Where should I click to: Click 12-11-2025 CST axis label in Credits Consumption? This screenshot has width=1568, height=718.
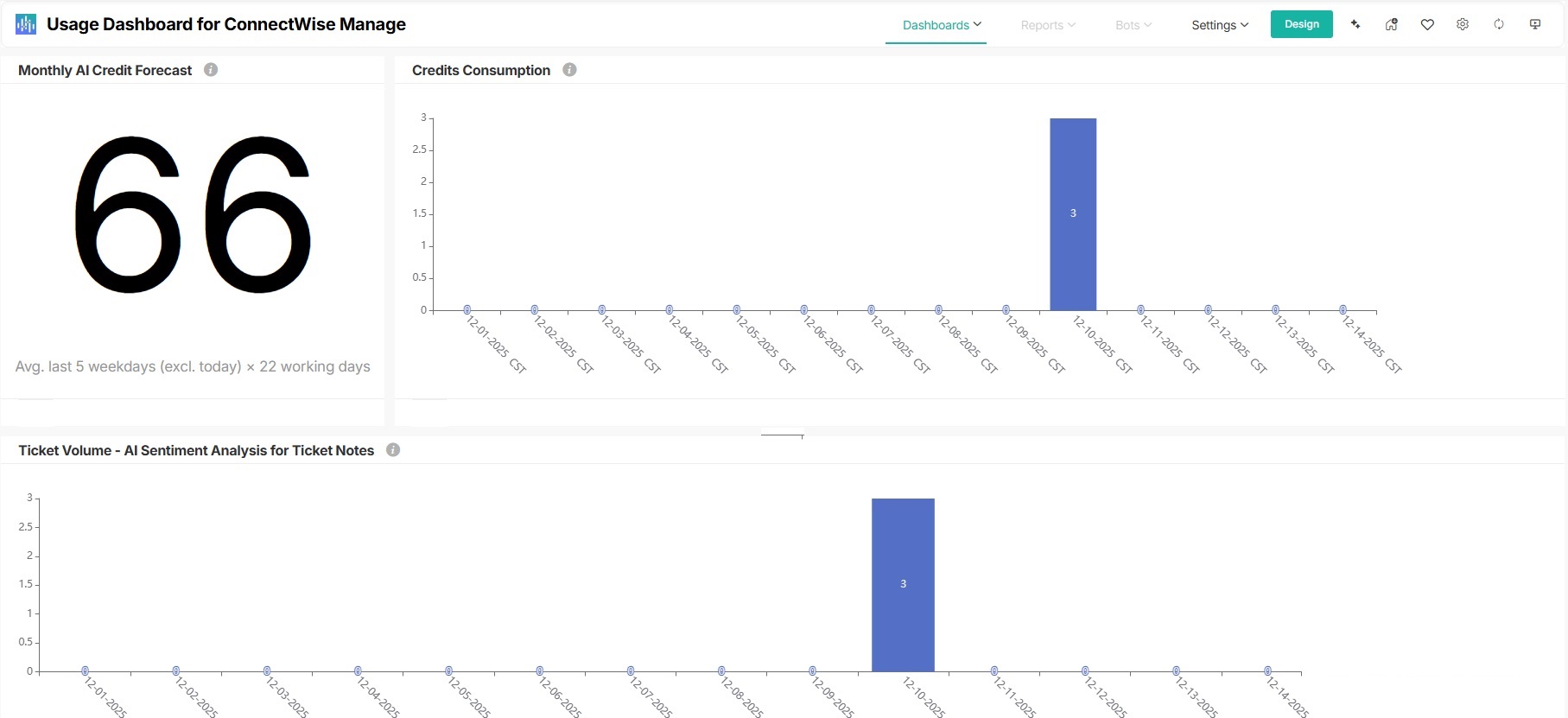tap(1170, 345)
